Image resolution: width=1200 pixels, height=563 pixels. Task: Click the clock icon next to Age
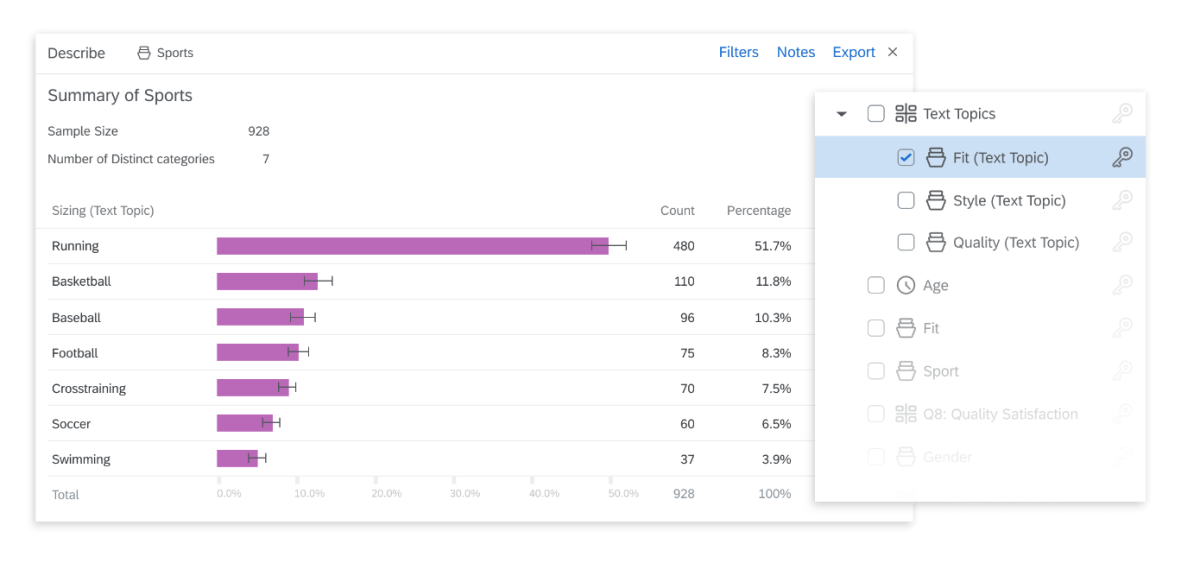(x=906, y=286)
